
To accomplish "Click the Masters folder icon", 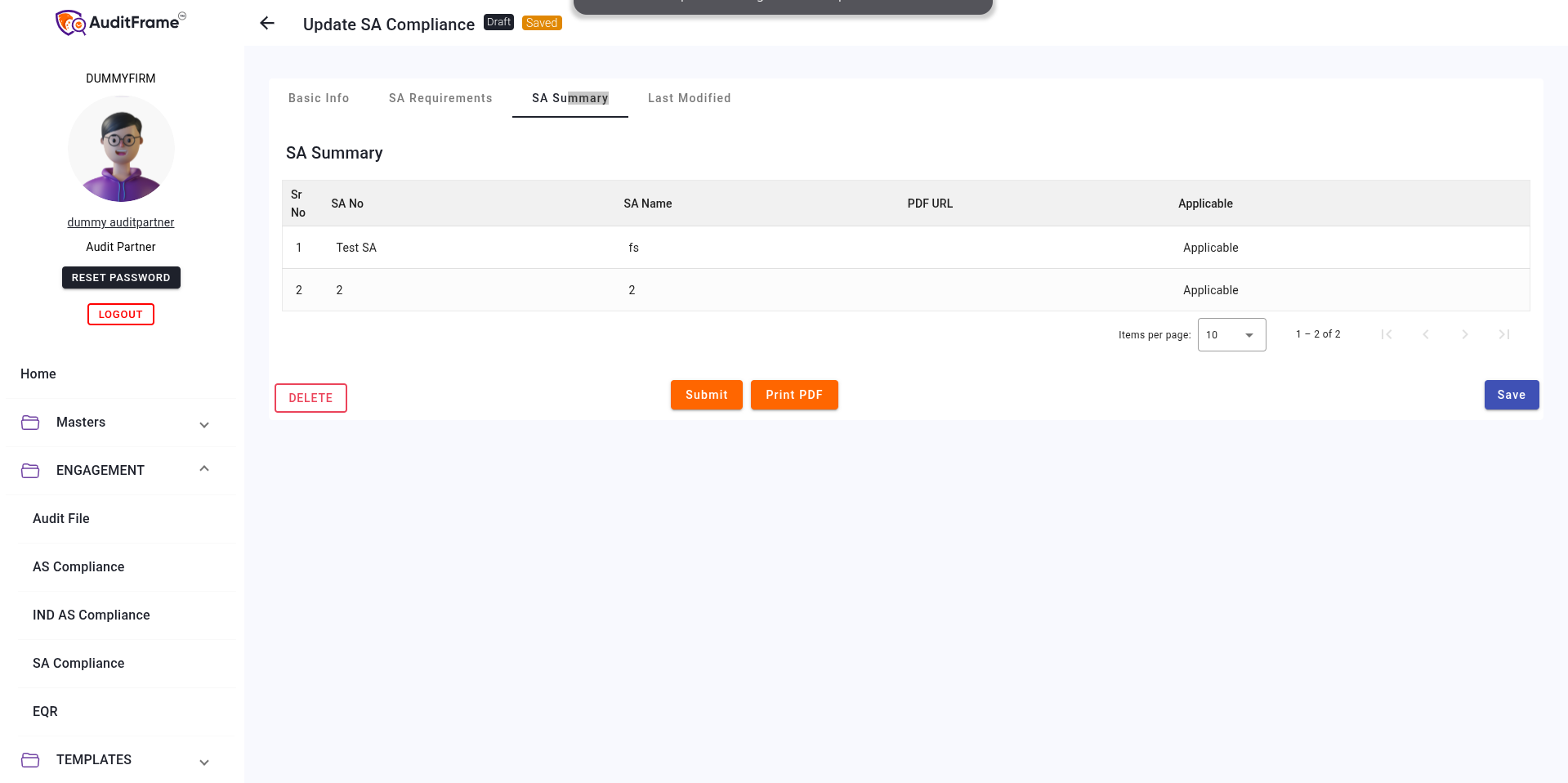I will tap(30, 423).
